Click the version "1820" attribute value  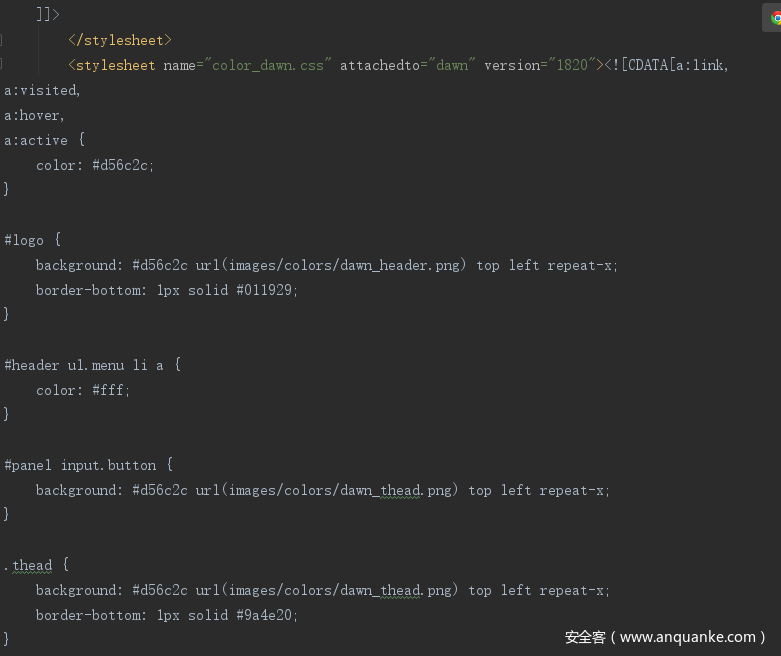(570, 65)
